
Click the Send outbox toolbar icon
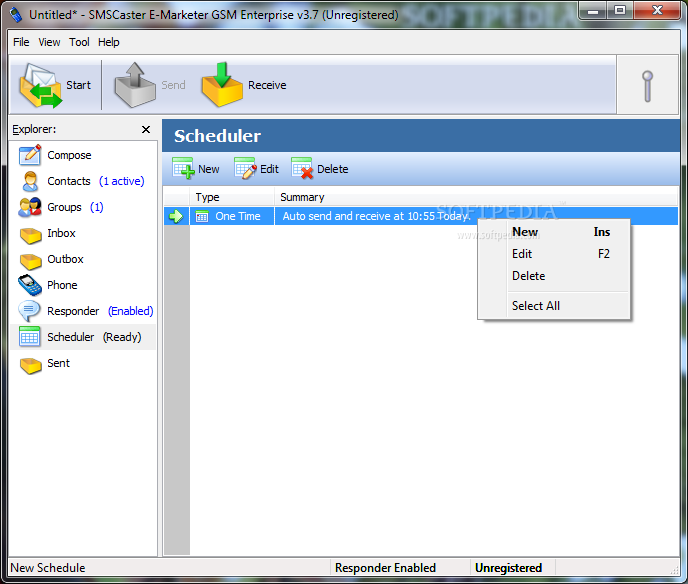[135, 85]
